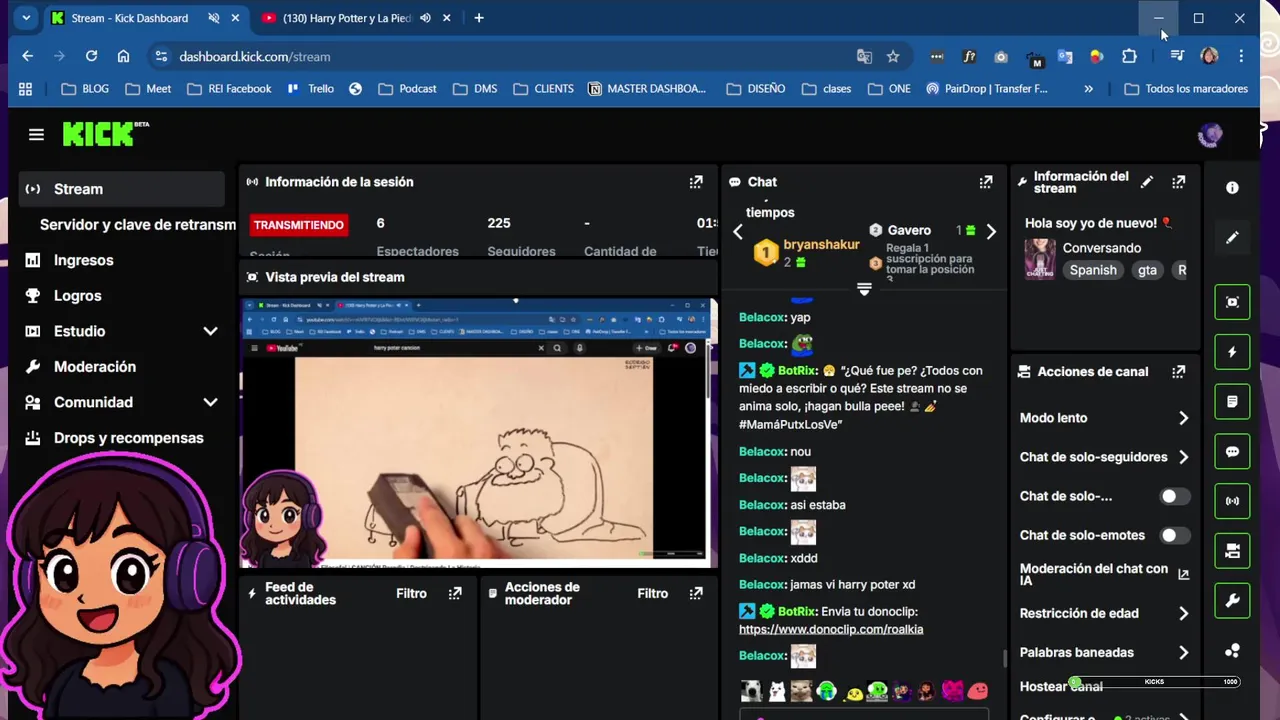Click the chat panel scrollbar
The image size is (1280, 720).
[1005, 660]
